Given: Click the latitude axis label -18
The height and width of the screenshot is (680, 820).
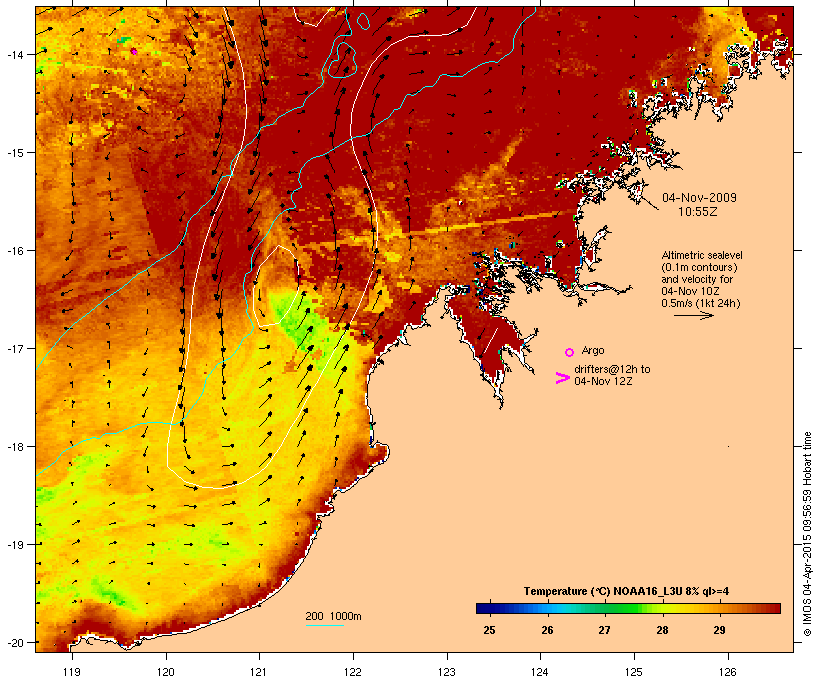Looking at the screenshot, I should tap(15, 446).
